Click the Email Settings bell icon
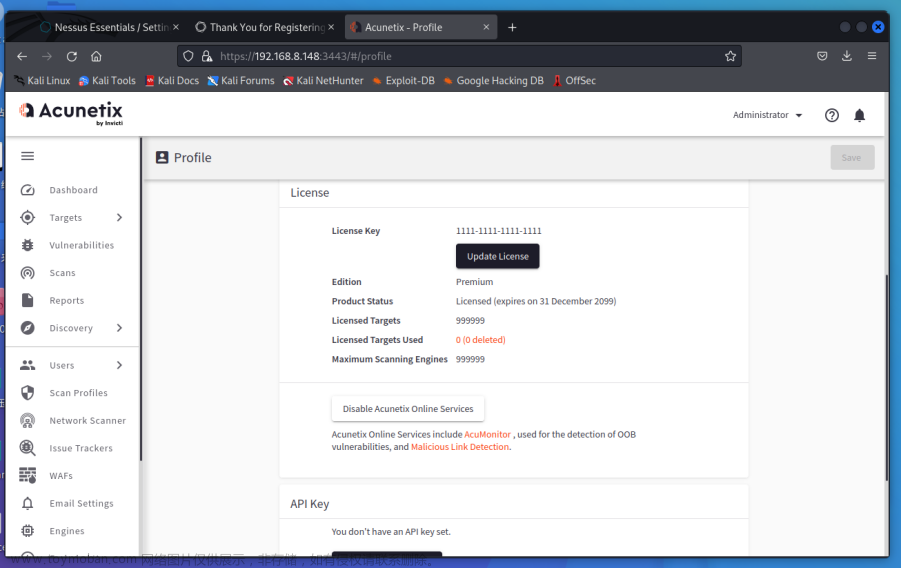The height and width of the screenshot is (568, 902). point(28,504)
